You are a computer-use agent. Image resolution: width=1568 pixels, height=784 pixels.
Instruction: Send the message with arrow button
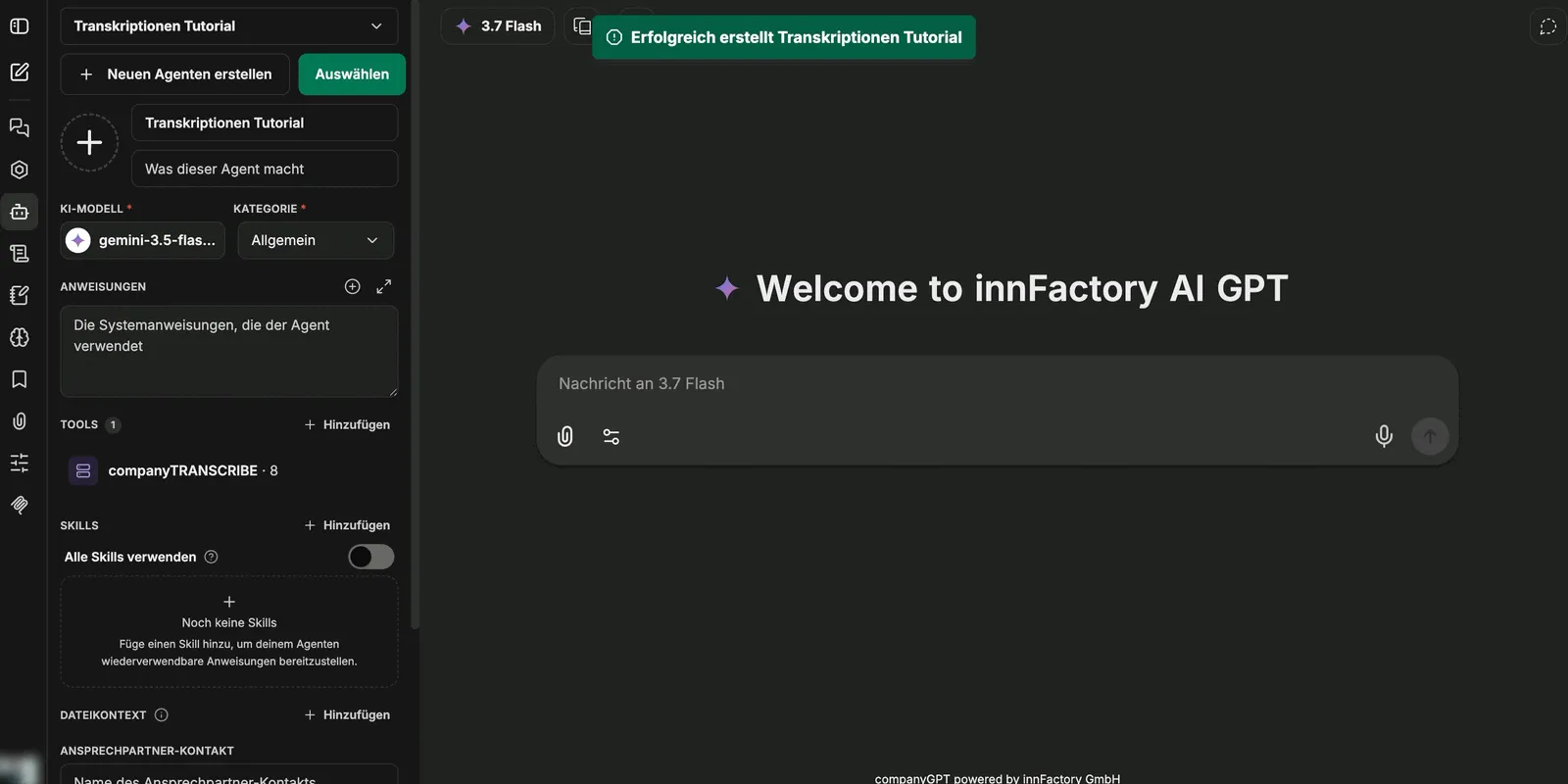pyautogui.click(x=1430, y=436)
